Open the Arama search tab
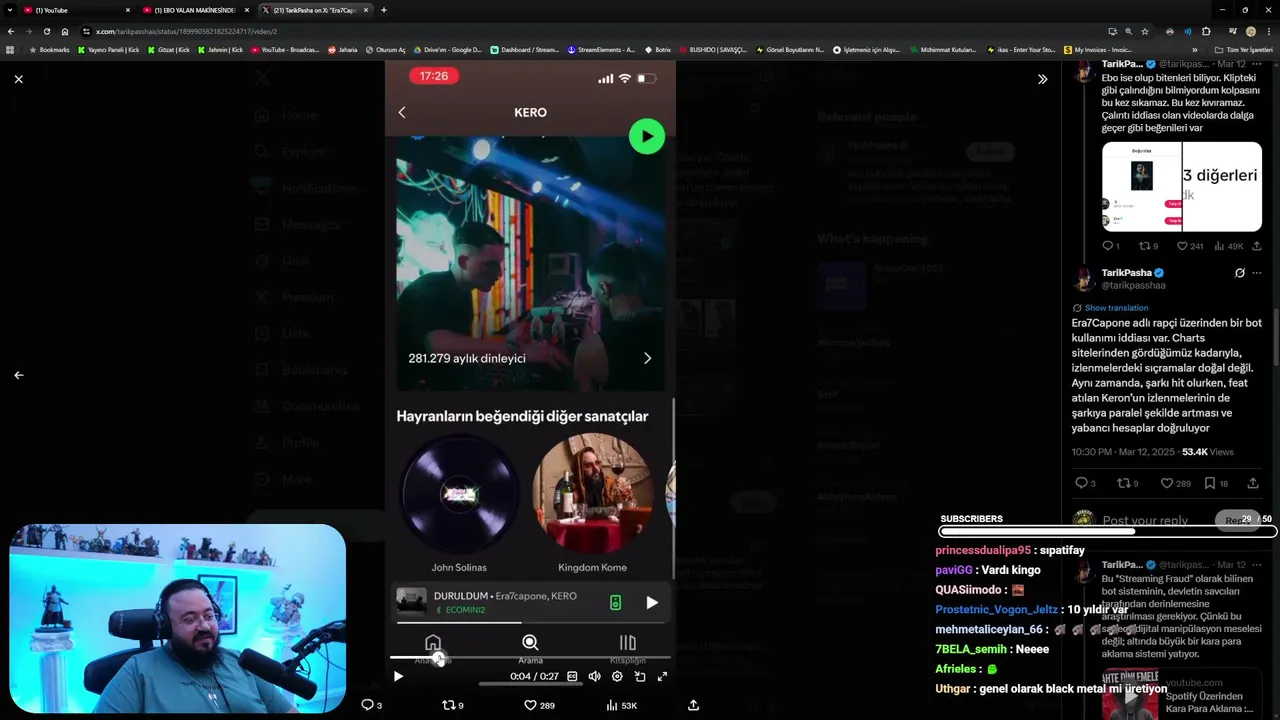The width and height of the screenshot is (1280, 720). pyautogui.click(x=530, y=648)
